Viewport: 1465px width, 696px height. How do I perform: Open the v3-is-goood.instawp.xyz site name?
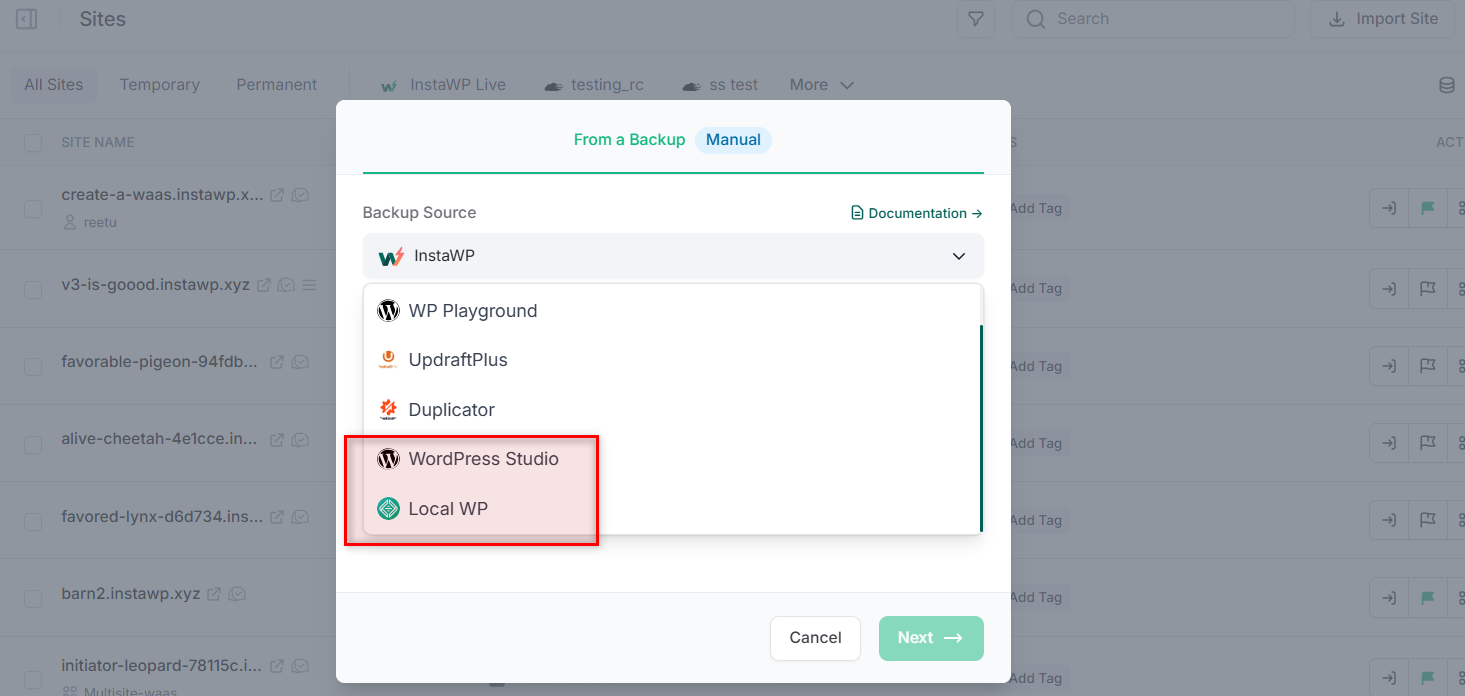(155, 285)
